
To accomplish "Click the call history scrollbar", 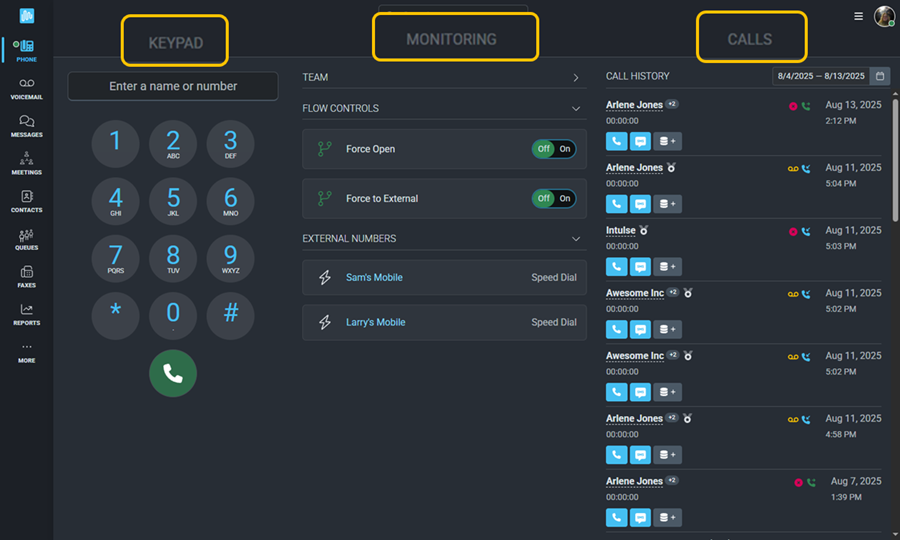I will pos(894,160).
